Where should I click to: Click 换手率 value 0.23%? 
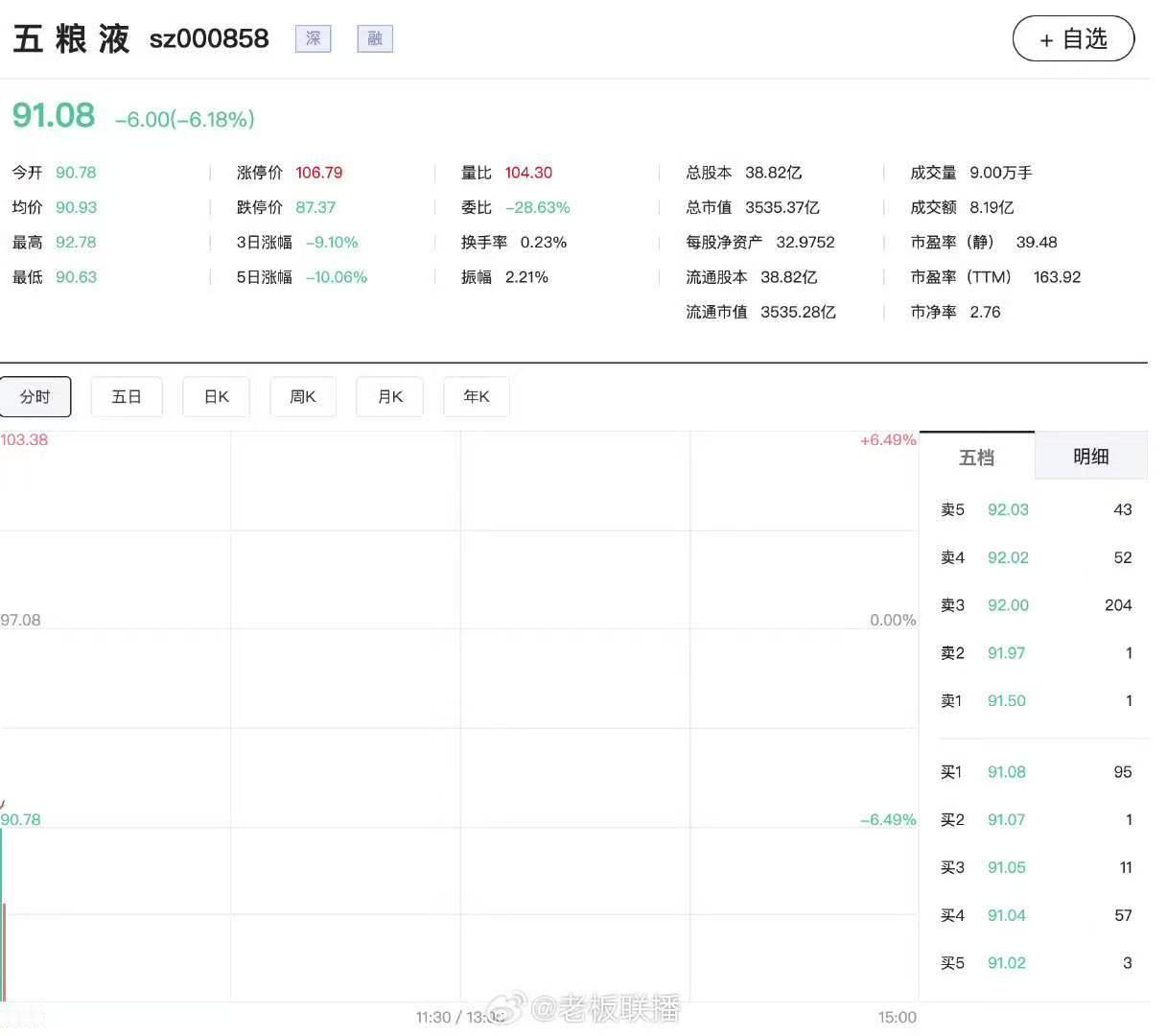click(x=544, y=243)
